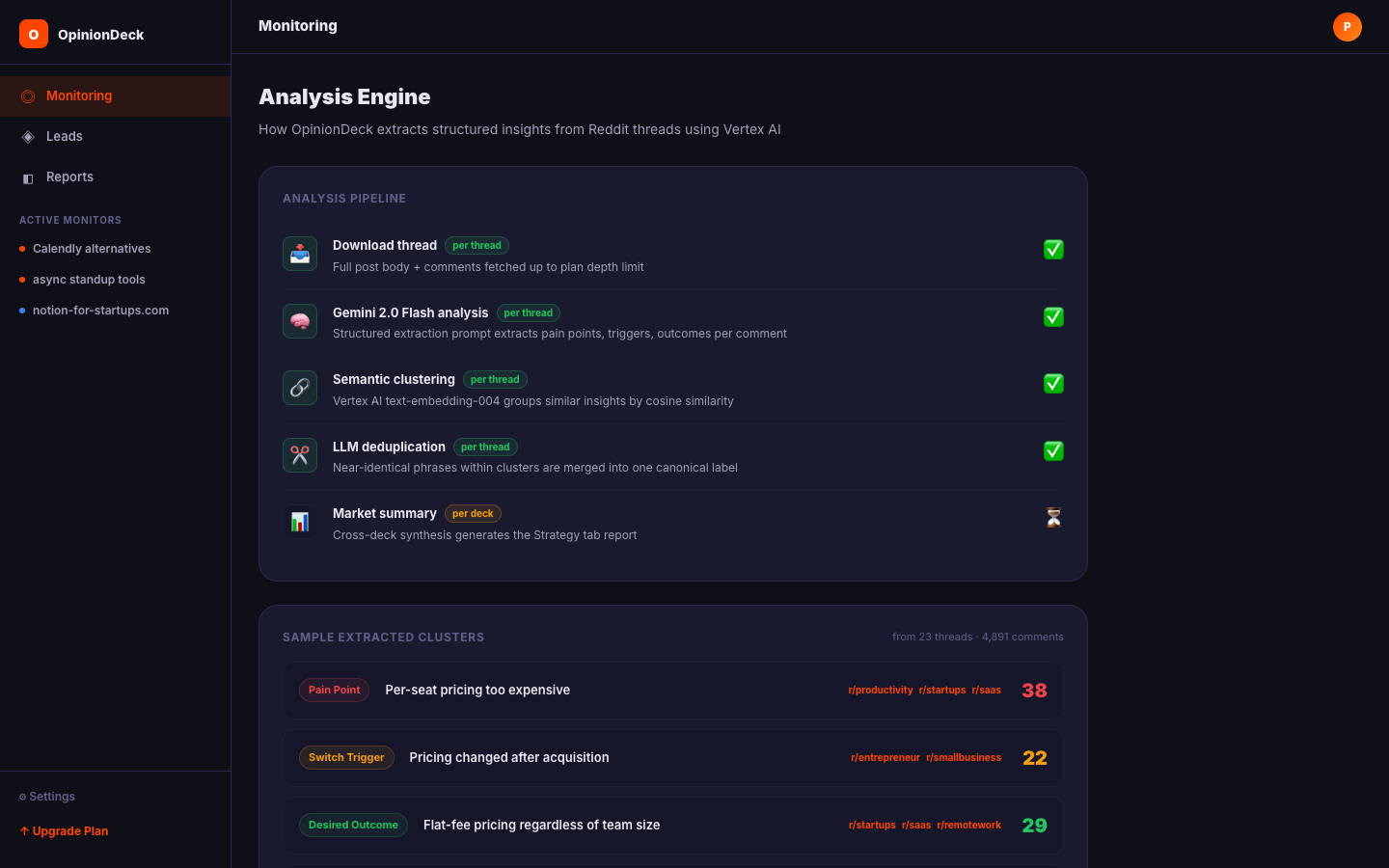Click the brain icon for Gemini 2.0 Flash

(299, 320)
